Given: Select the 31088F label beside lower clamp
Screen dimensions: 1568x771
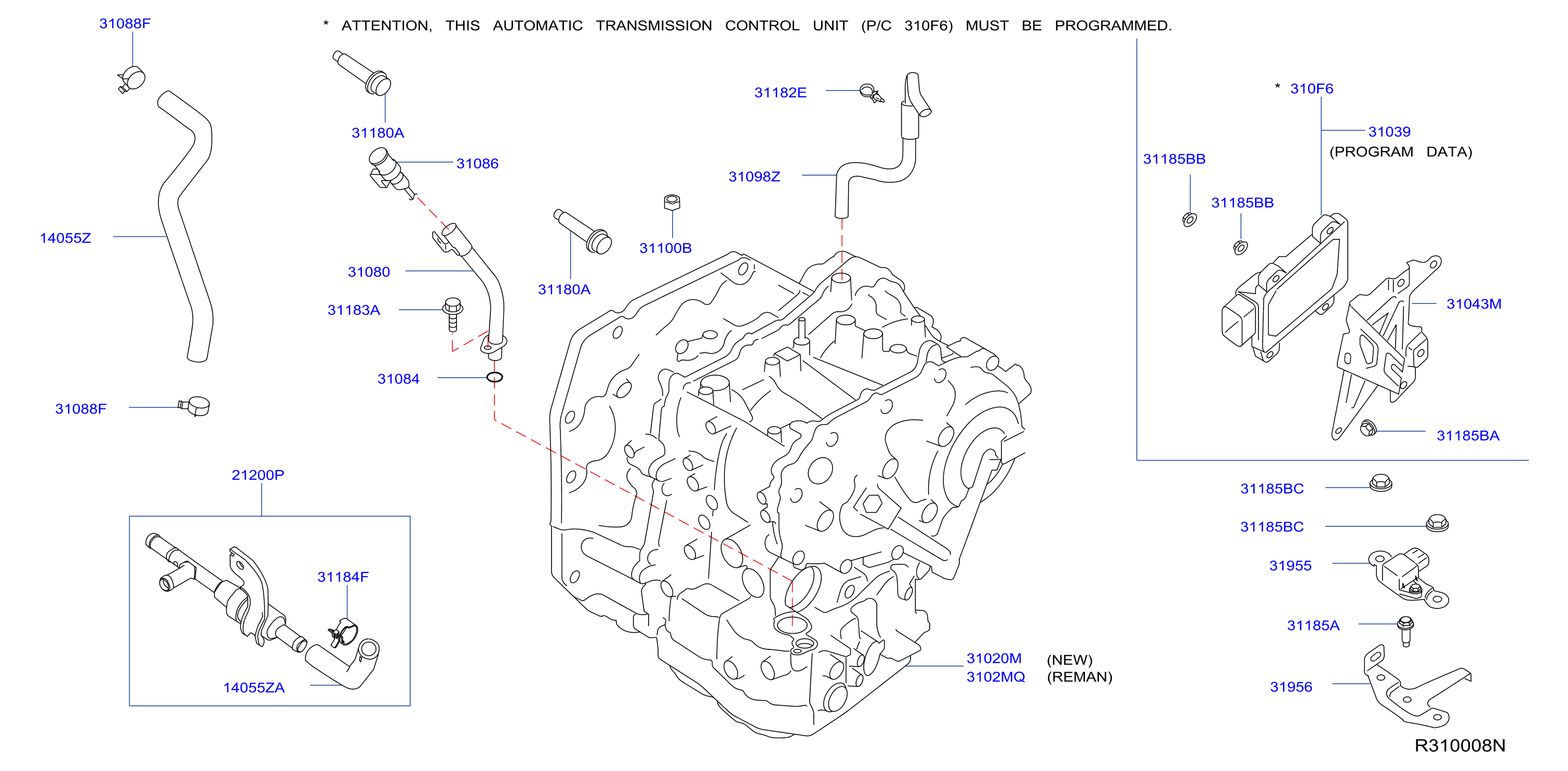Looking at the screenshot, I should (81, 409).
